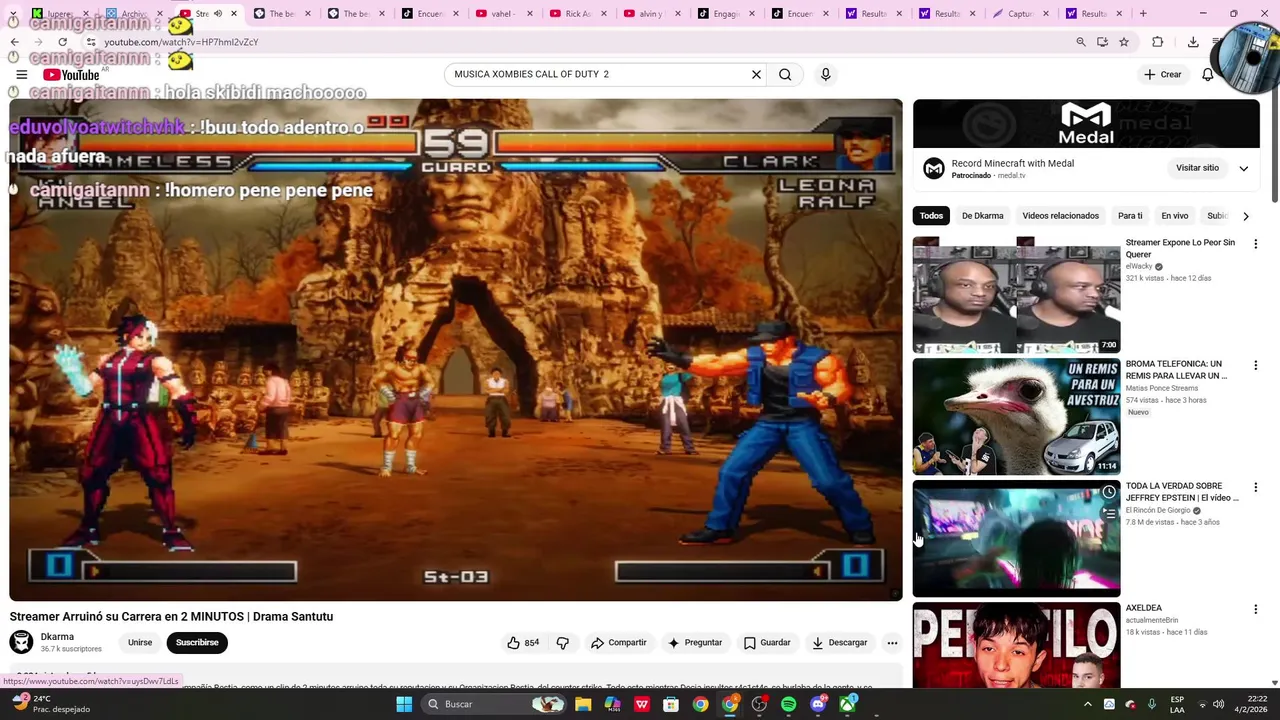
Task: Show hidden system tray icons chevron
Action: pyautogui.click(x=1087, y=704)
